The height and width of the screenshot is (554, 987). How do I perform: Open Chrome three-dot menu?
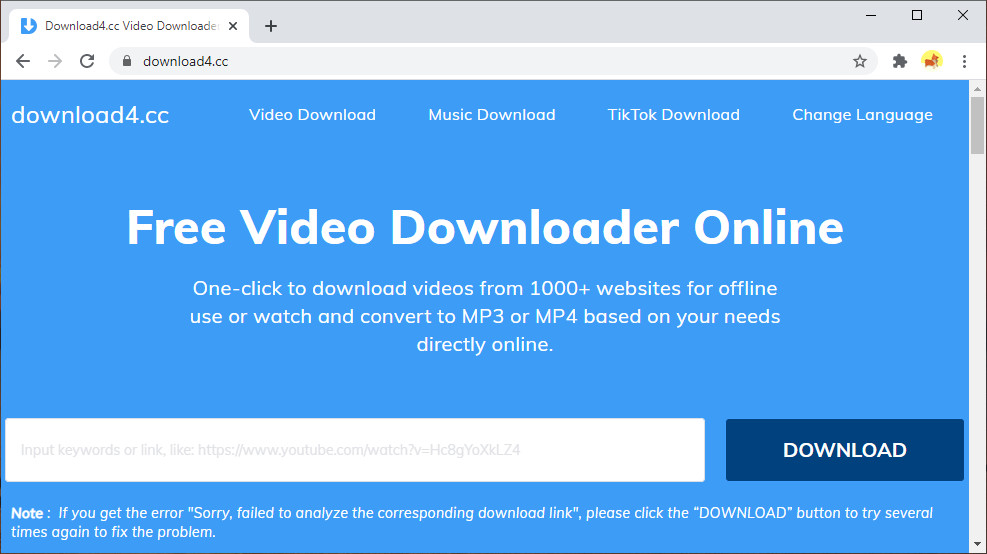coord(964,61)
